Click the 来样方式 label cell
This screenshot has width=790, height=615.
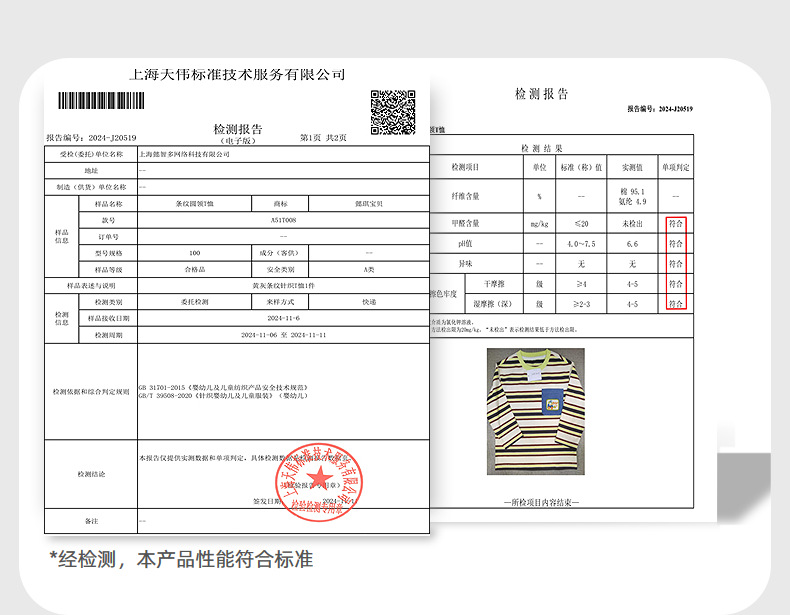click(x=280, y=302)
